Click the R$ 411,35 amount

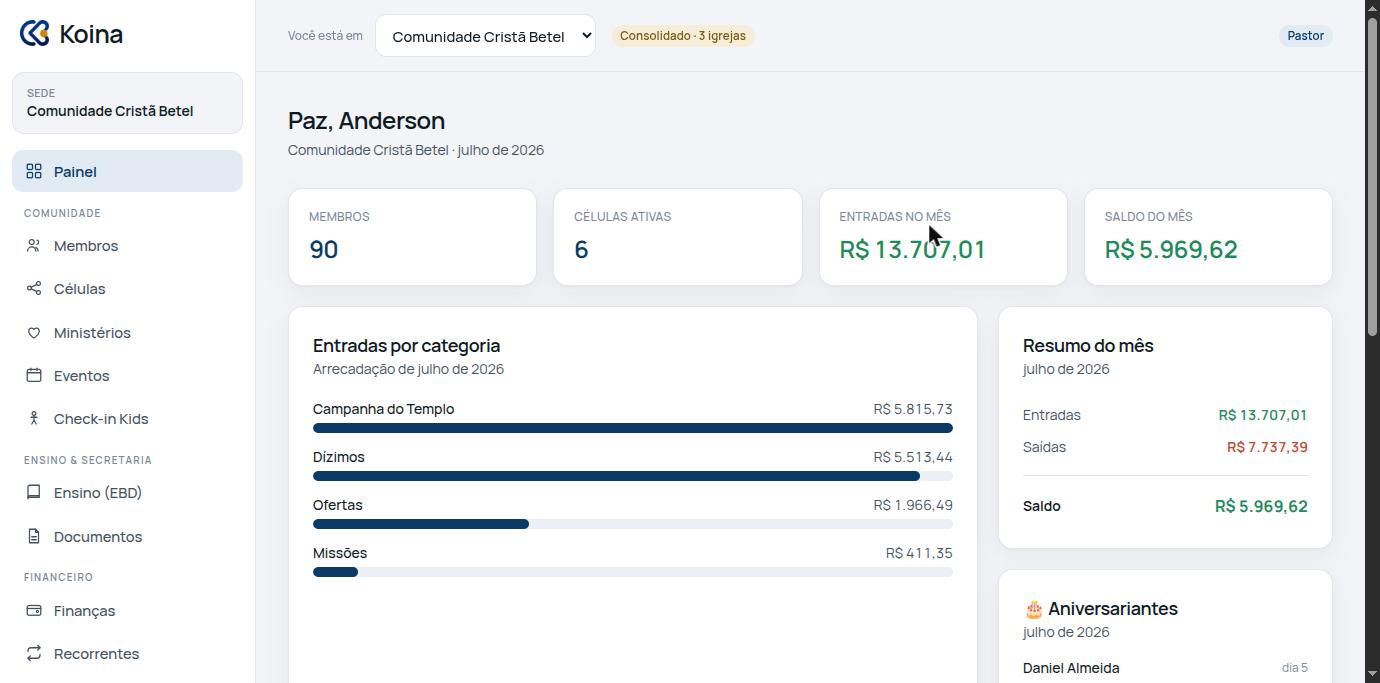point(919,553)
